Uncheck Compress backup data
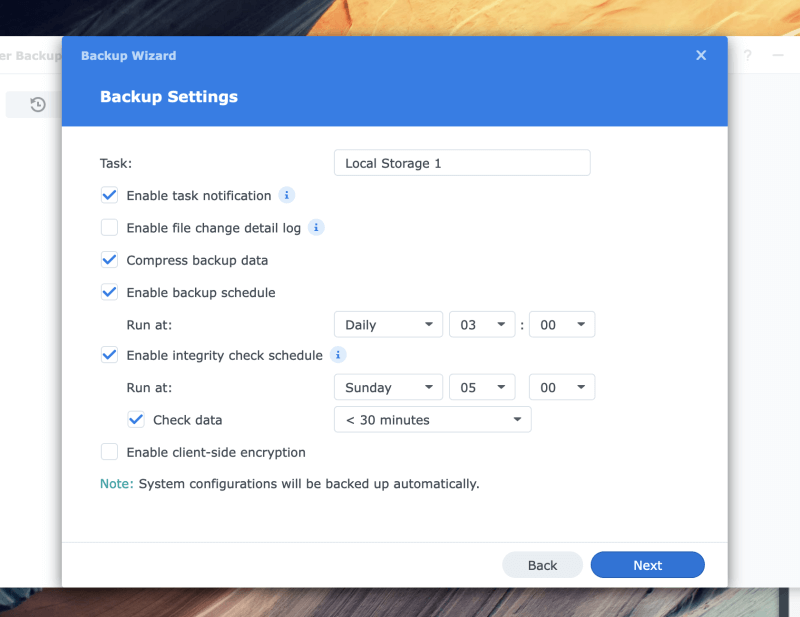This screenshot has height=617, width=800. tap(109, 259)
